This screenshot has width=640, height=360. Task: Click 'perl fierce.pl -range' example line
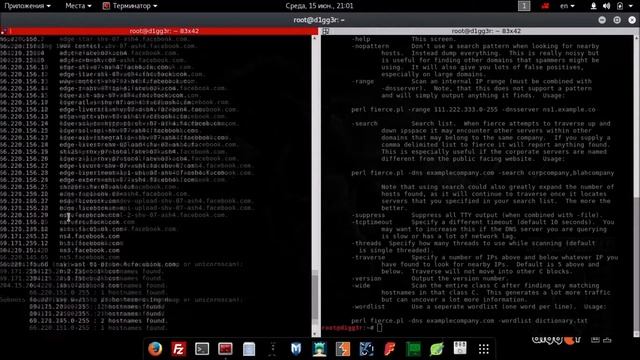[473, 109]
